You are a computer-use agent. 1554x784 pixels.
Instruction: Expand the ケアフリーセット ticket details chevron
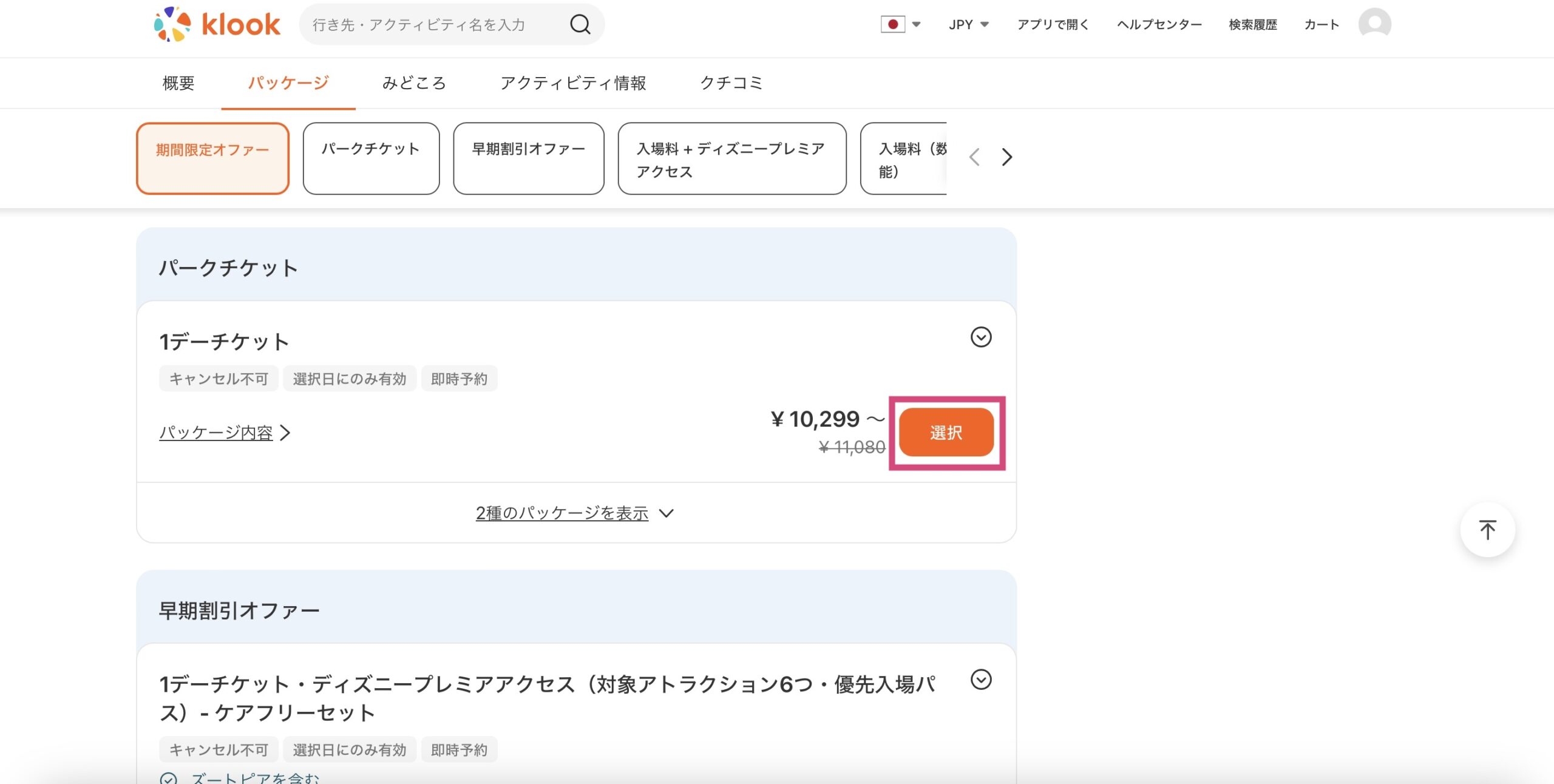pyautogui.click(x=981, y=679)
